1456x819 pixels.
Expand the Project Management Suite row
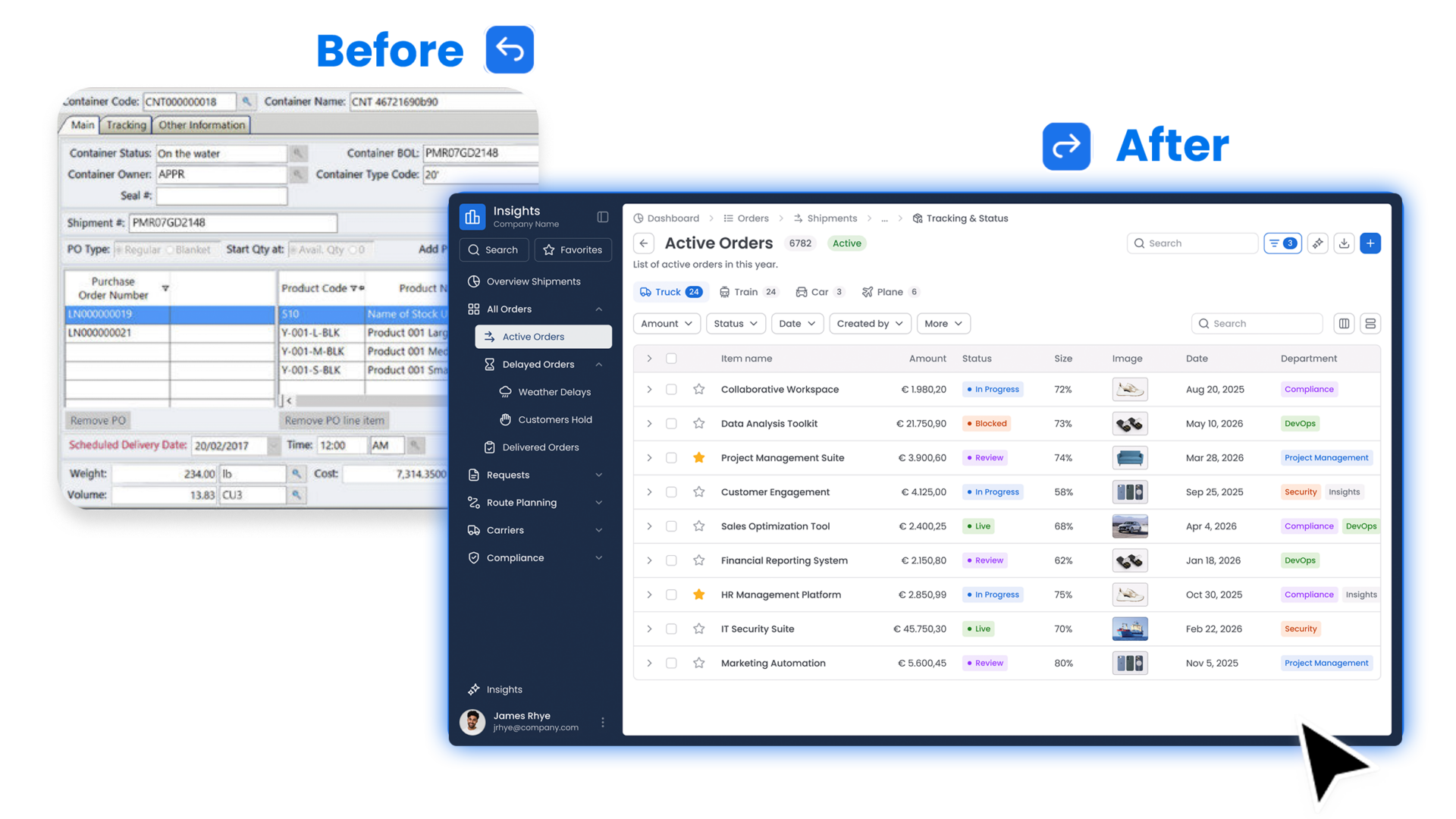[649, 458]
